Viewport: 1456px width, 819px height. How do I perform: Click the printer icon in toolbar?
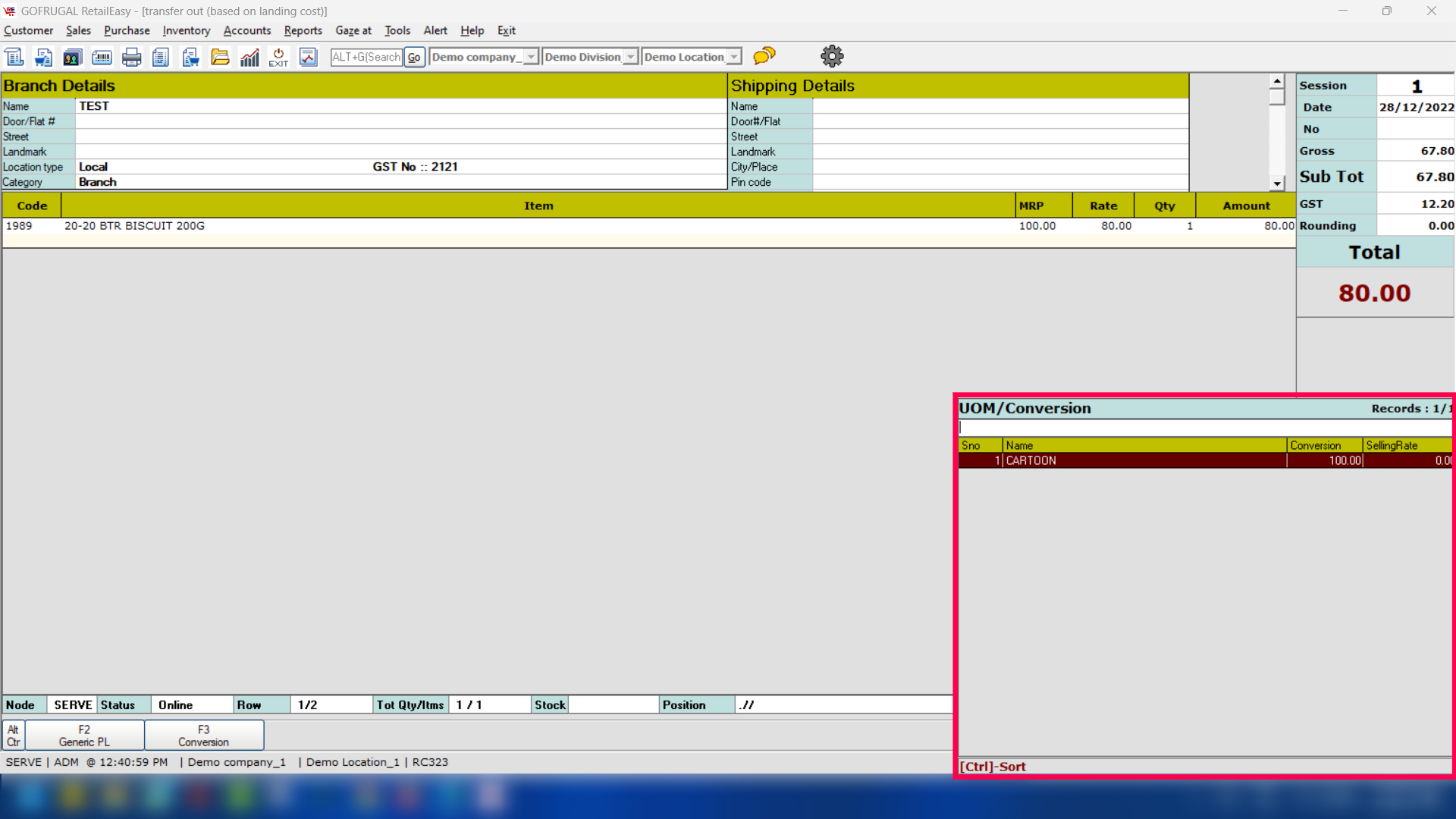pyautogui.click(x=131, y=57)
